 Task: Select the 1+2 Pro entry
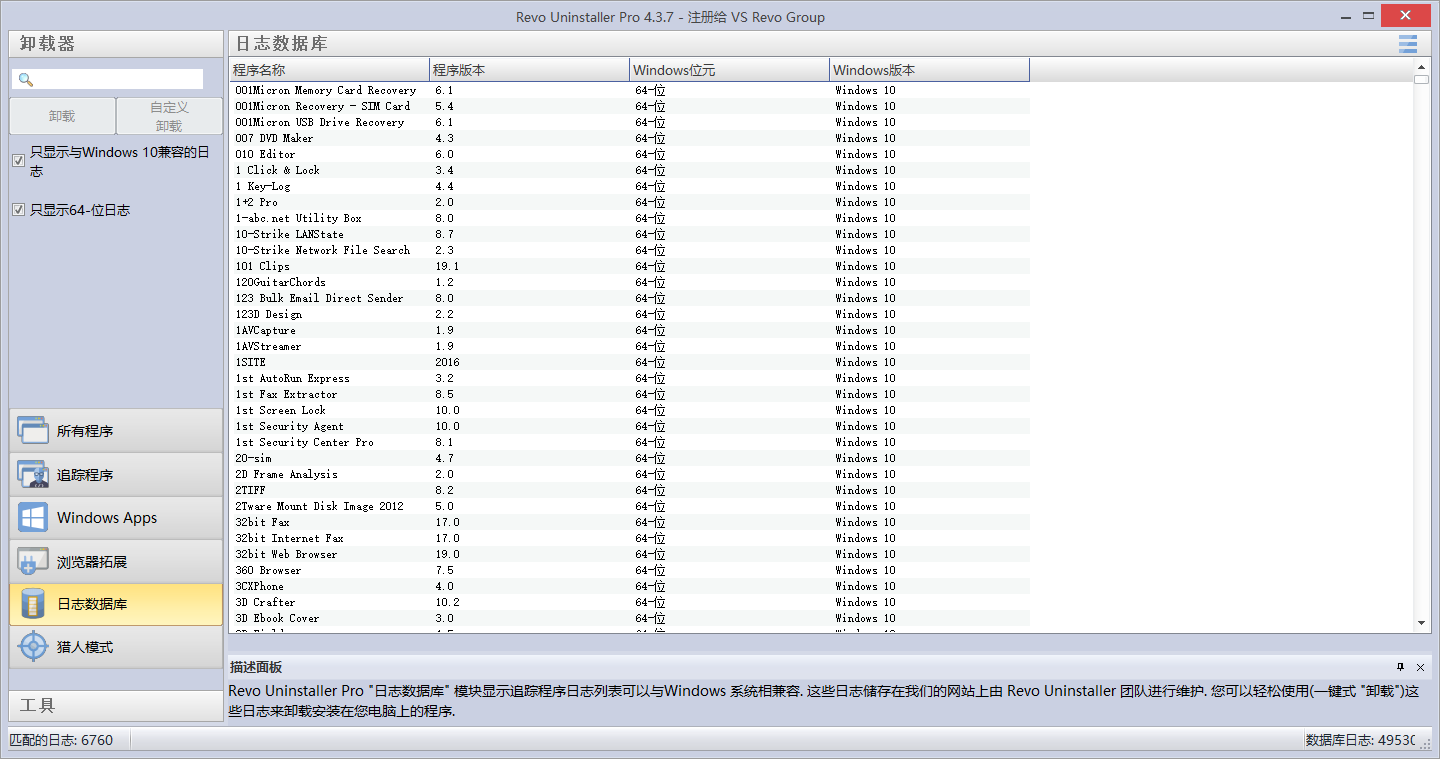(x=630, y=202)
